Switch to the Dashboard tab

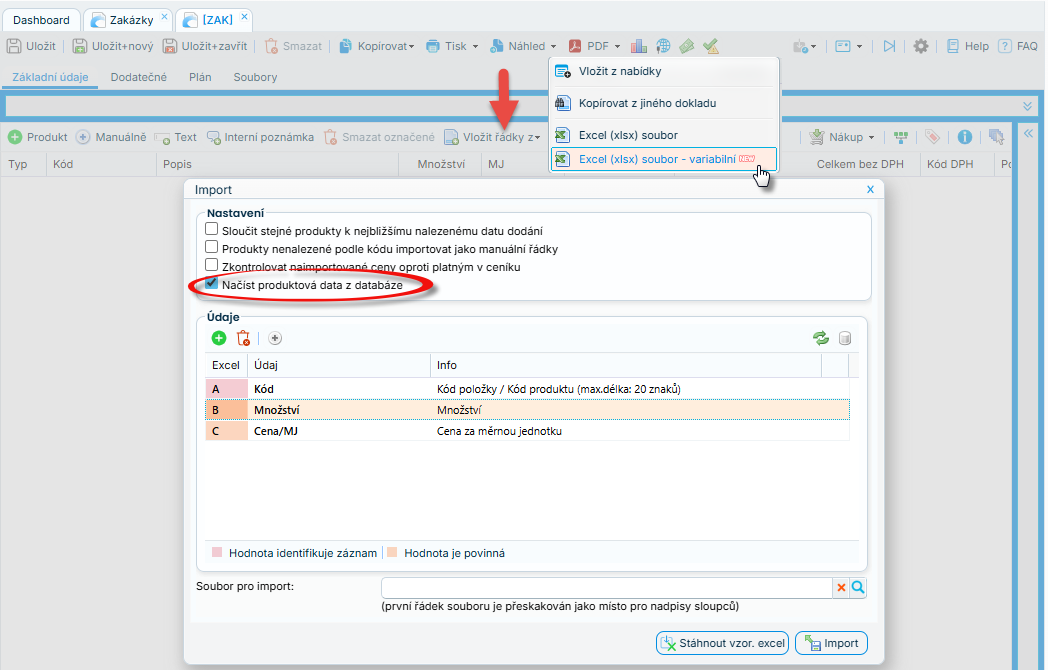pos(41,20)
